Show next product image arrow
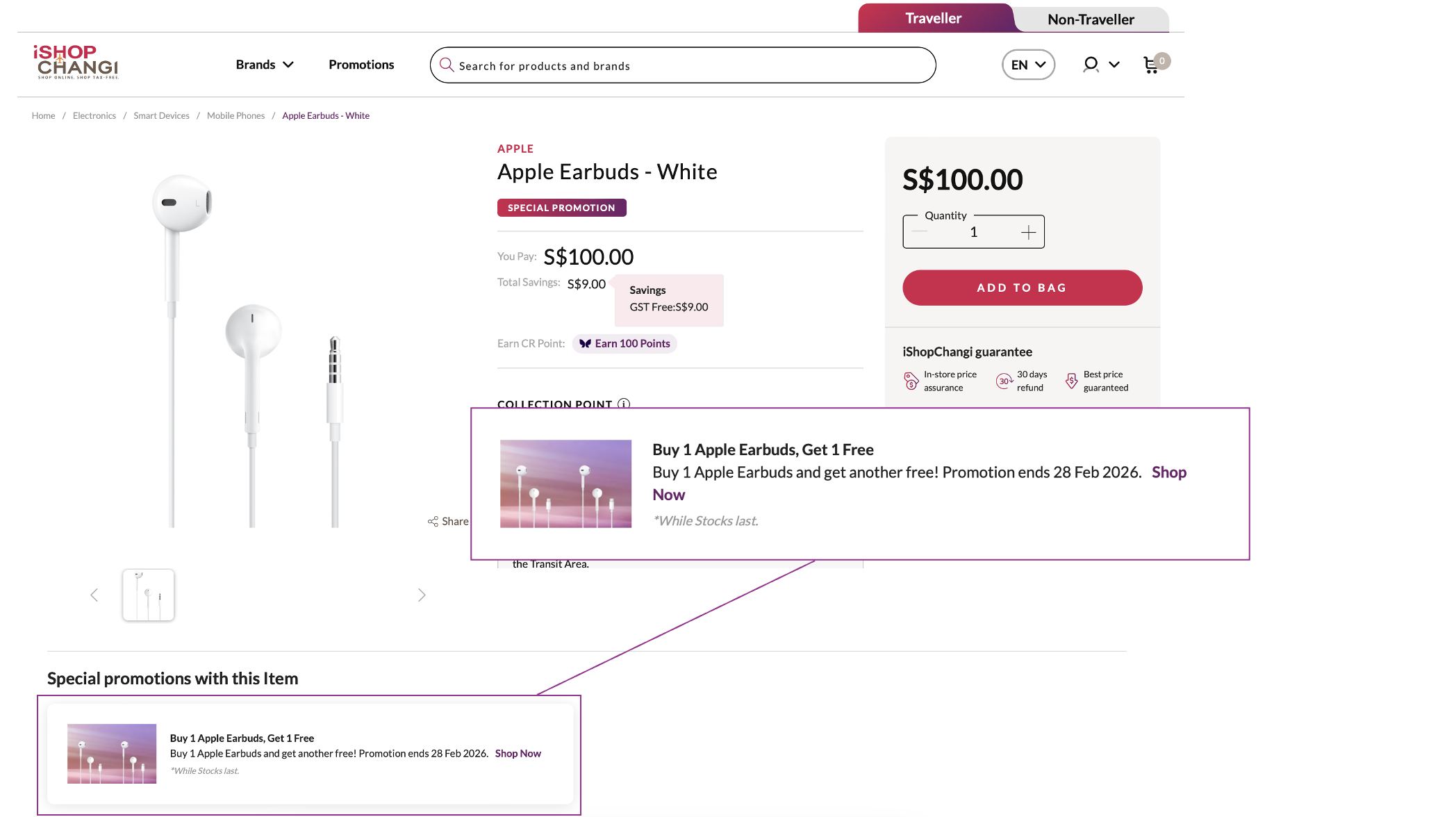This screenshot has height=817, width=1456. (422, 595)
